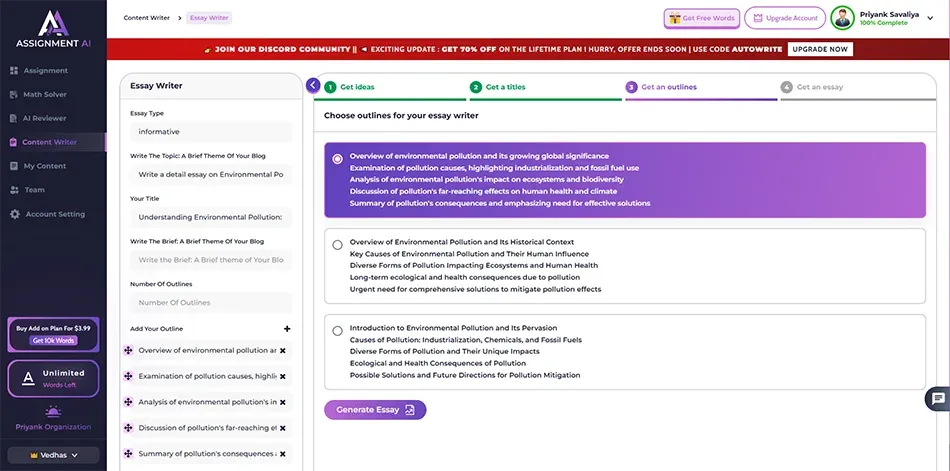Grab the drag handle of 'Analysis of environmental pollution's' item
The height and width of the screenshot is (471, 950).
[128, 402]
